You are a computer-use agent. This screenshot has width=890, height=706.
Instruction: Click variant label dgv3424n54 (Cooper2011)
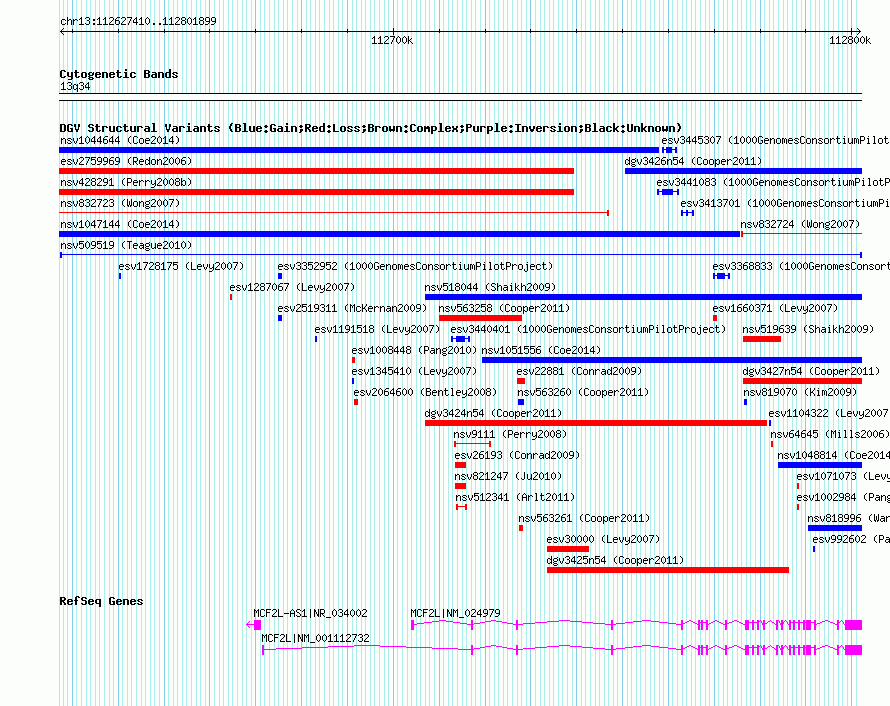493,413
